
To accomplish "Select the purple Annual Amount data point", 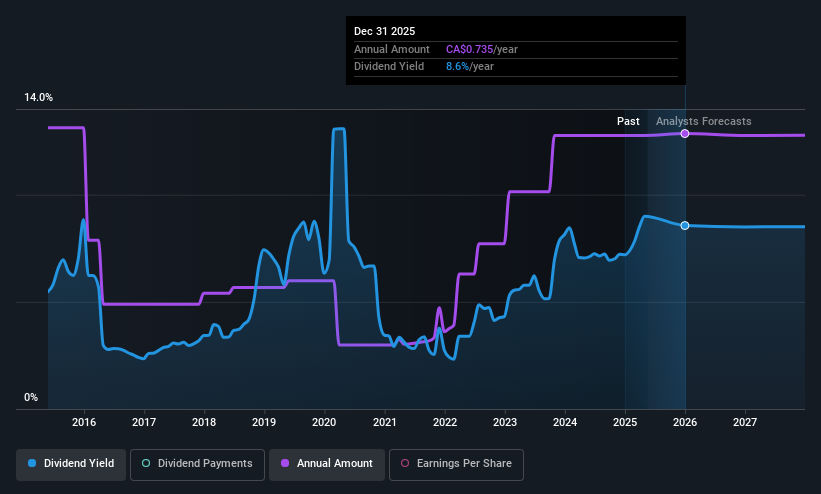I will [x=685, y=134].
